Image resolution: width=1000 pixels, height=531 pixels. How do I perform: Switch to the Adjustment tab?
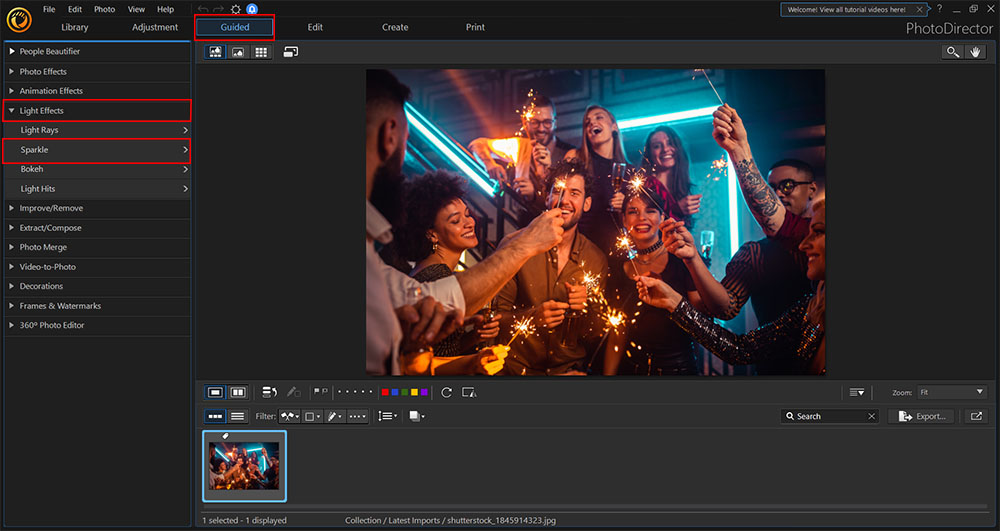click(155, 27)
